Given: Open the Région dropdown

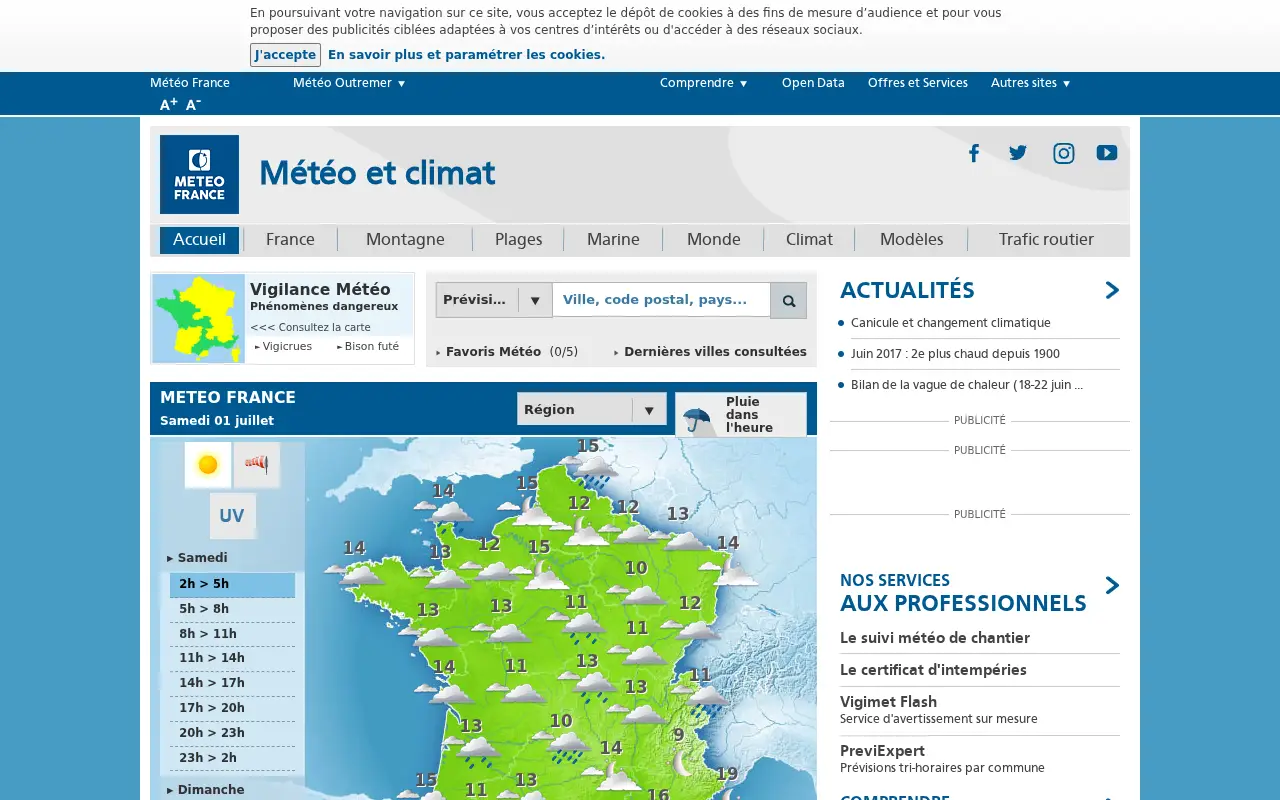Looking at the screenshot, I should tap(591, 409).
